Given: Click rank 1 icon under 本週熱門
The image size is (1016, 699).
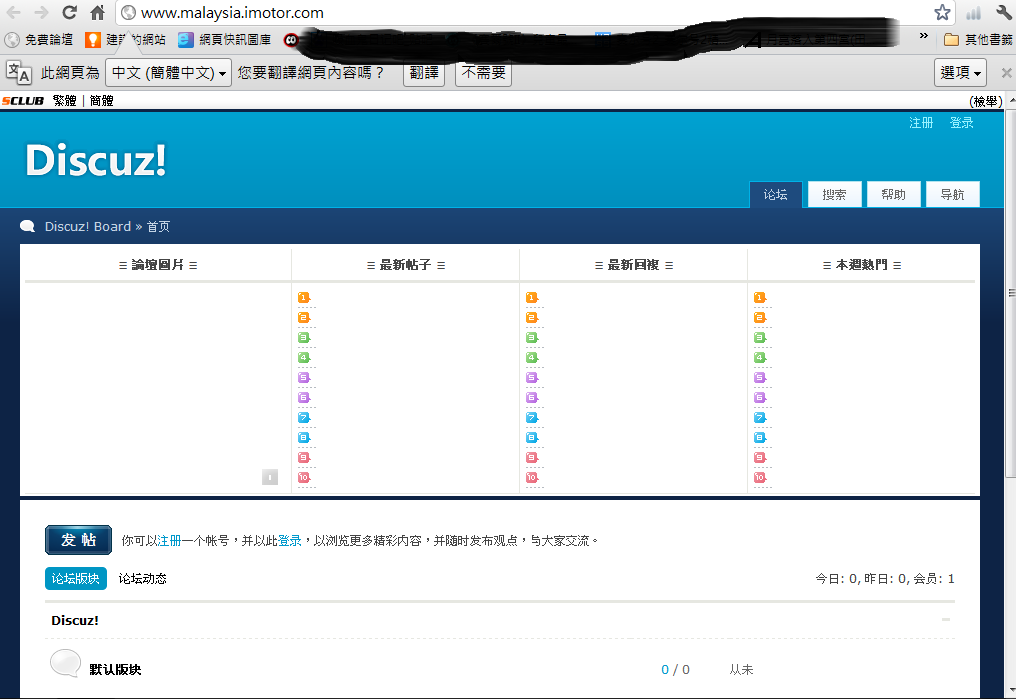Looking at the screenshot, I should point(760,297).
